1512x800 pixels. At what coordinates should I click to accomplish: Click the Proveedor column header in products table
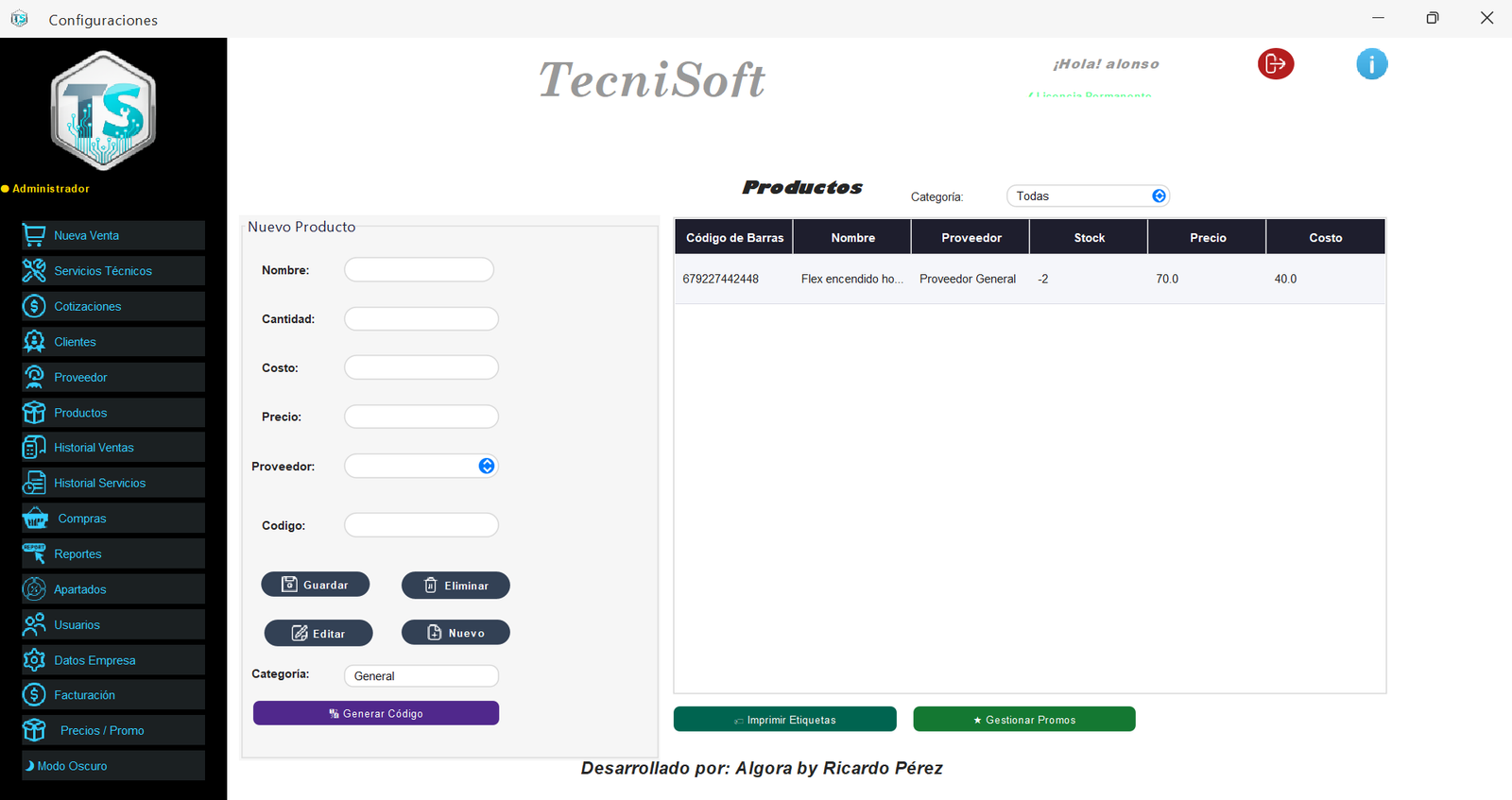click(x=971, y=237)
